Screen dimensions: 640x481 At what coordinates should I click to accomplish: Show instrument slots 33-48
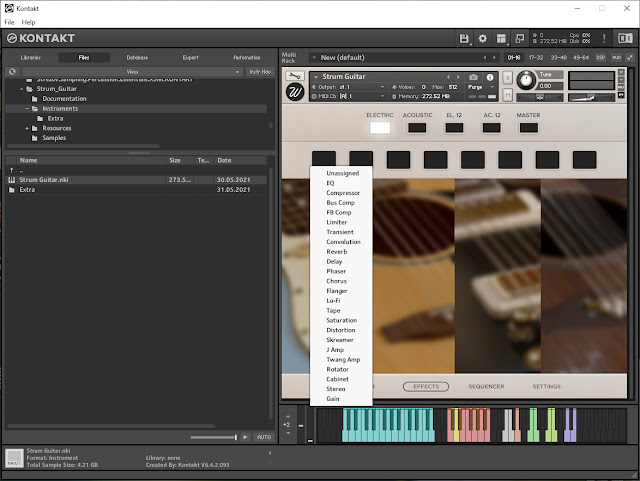coord(558,58)
